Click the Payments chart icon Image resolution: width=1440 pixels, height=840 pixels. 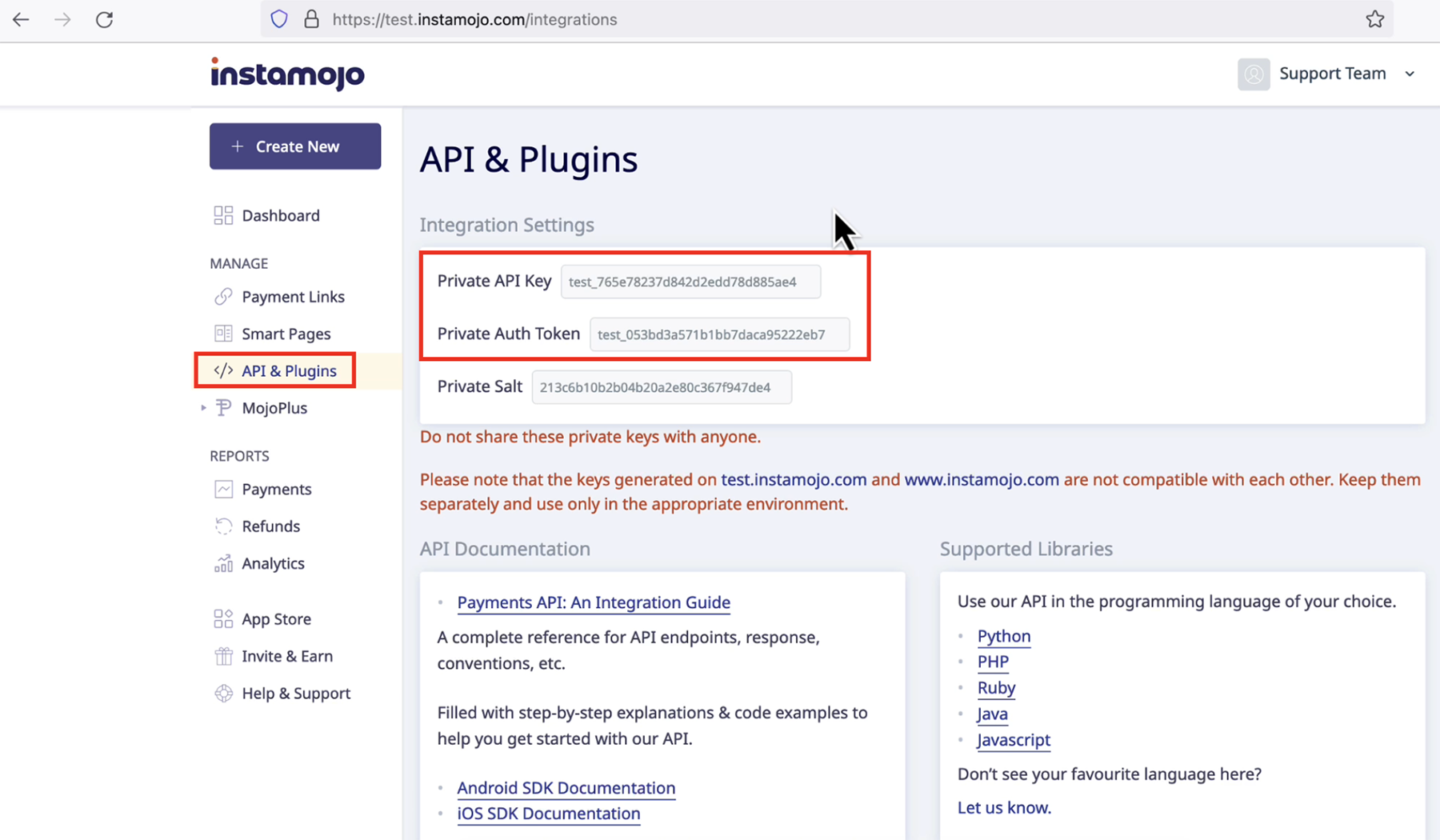pyautogui.click(x=223, y=489)
